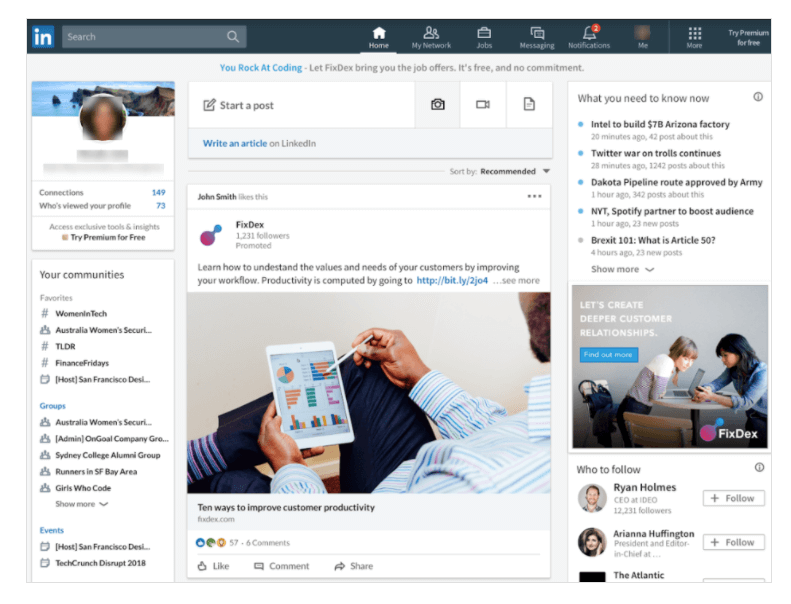791x604 pixels.
Task: Open NYT, Spotify partner to boost audience
Action: point(672,211)
